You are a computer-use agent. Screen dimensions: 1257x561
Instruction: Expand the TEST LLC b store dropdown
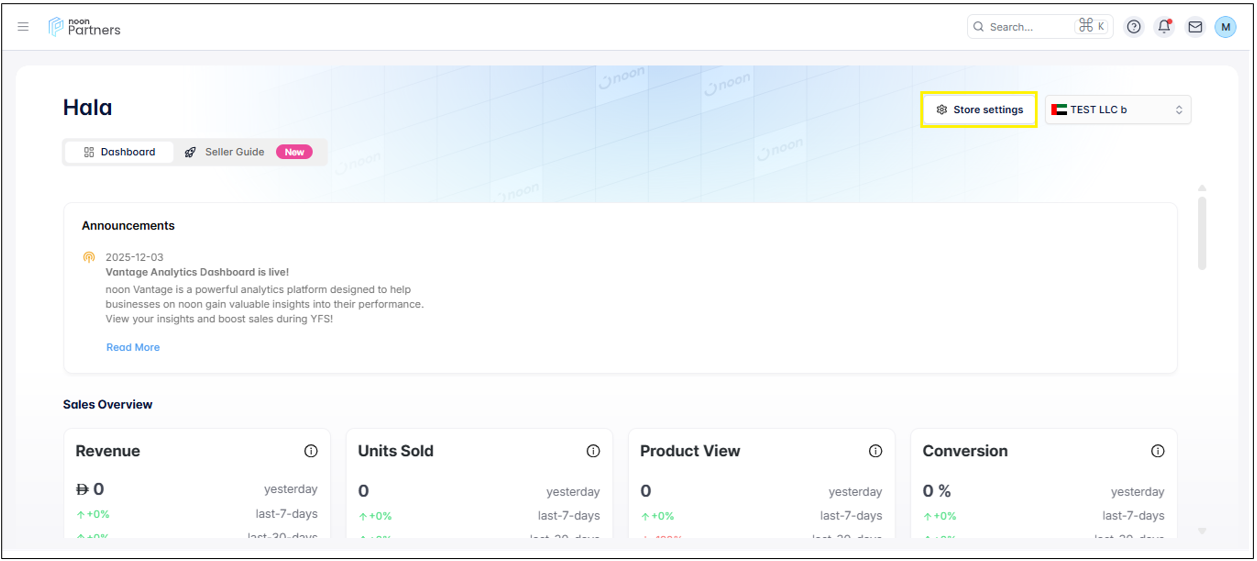click(1118, 110)
